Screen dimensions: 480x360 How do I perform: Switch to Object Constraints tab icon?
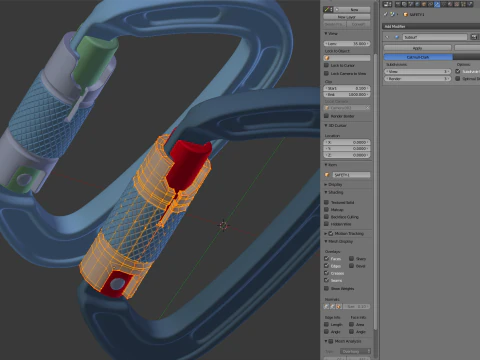pyautogui.click(x=430, y=4)
